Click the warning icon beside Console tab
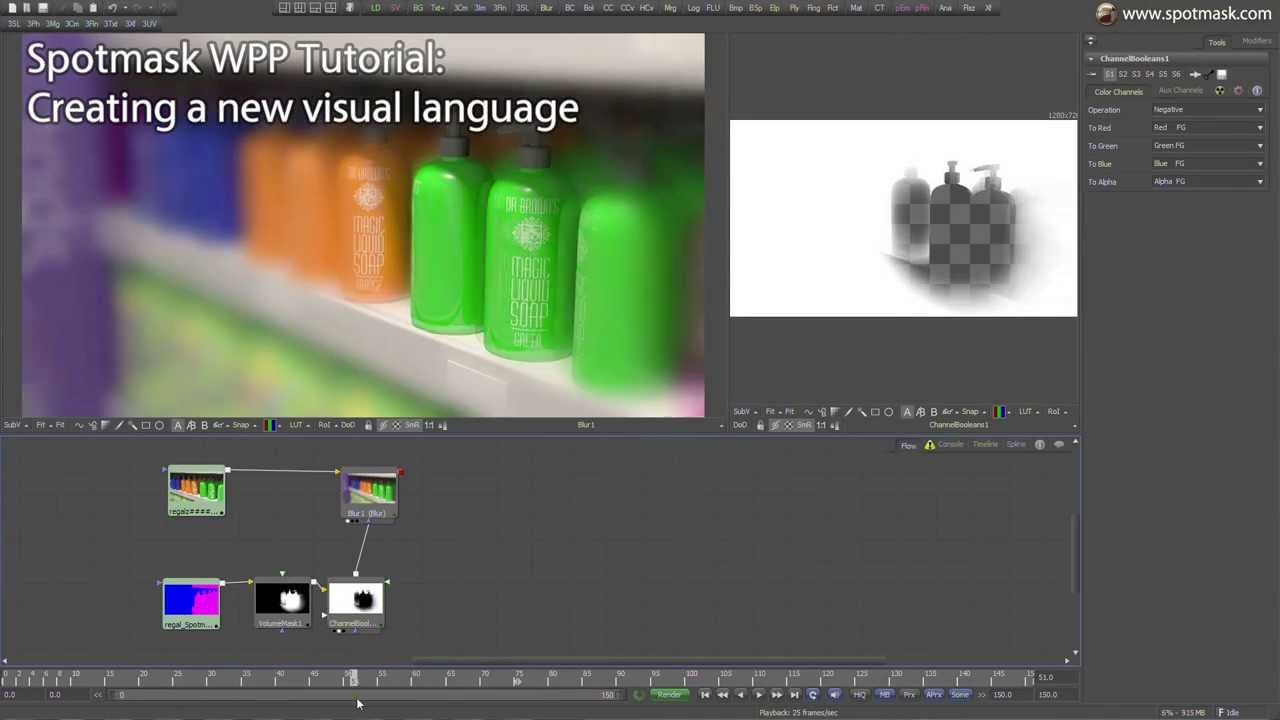 929,445
